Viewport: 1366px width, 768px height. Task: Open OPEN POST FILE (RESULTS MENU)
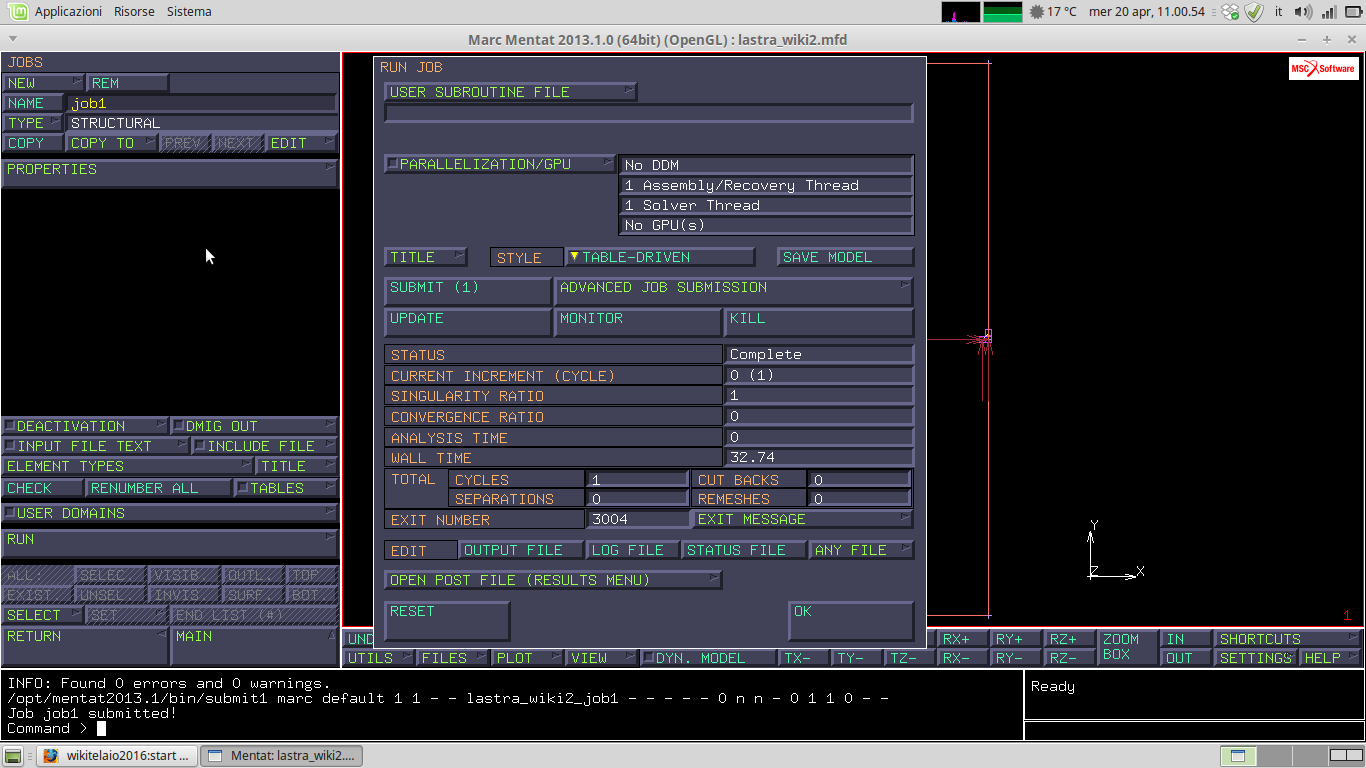pyautogui.click(x=553, y=580)
